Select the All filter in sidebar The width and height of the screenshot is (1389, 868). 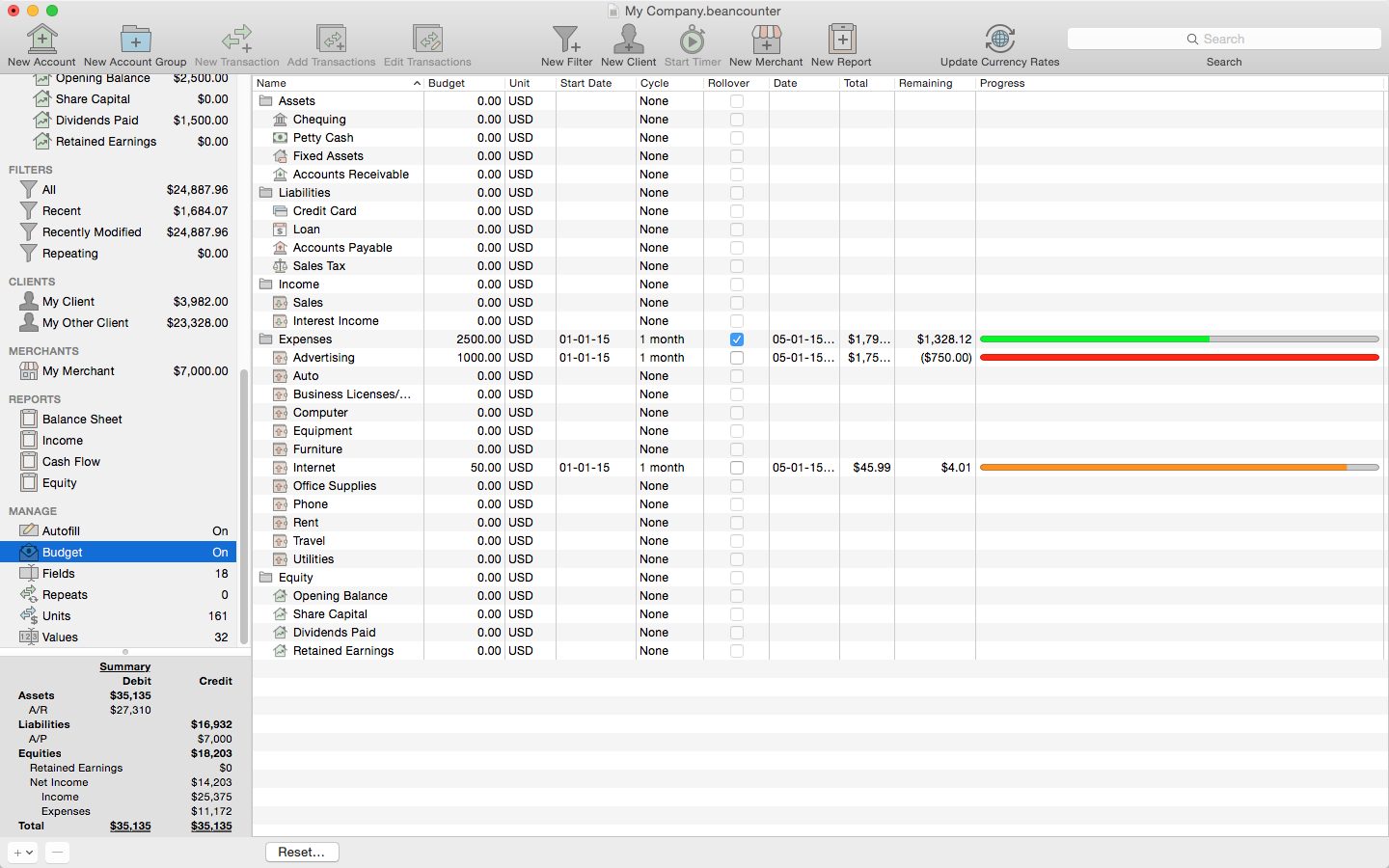coord(120,190)
